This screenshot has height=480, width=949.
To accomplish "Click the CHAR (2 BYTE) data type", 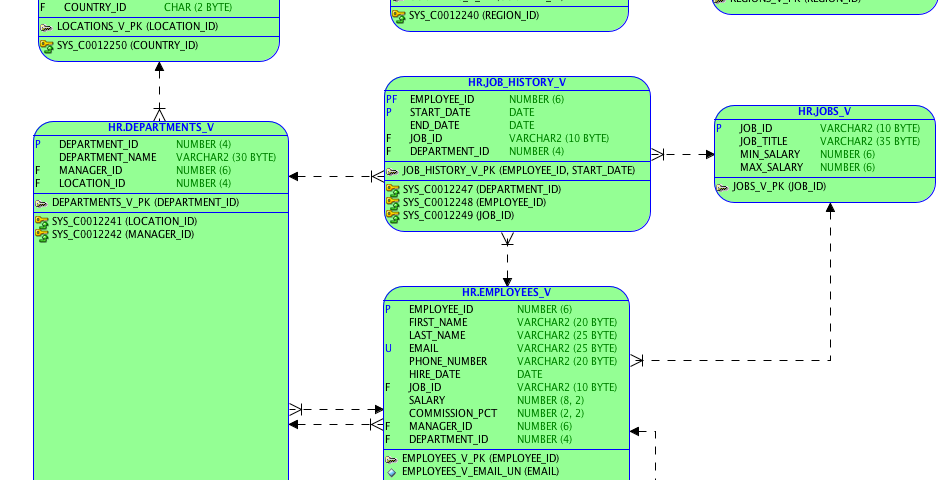I will click(x=198, y=8).
